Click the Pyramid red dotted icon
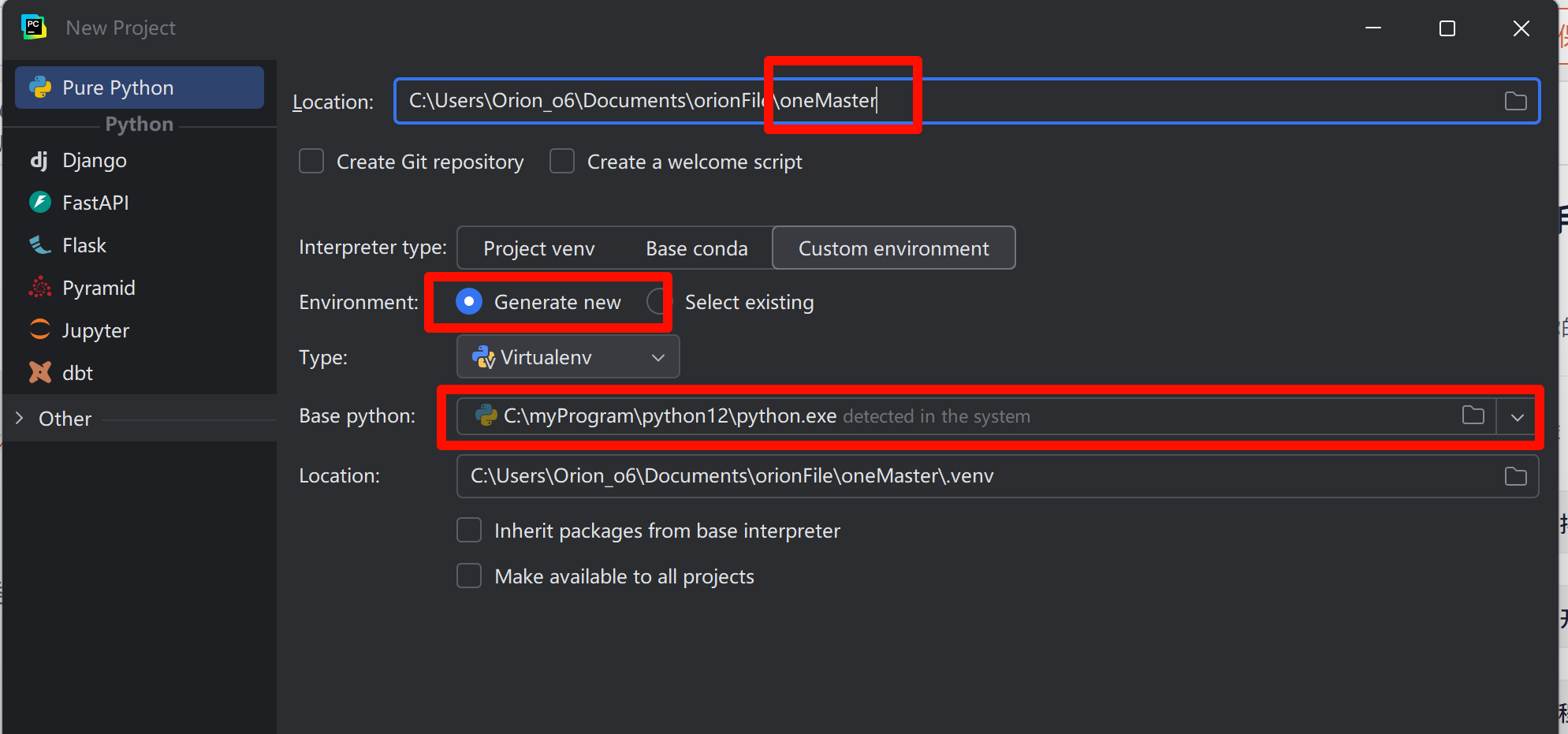This screenshot has width=1568, height=734. click(x=40, y=288)
